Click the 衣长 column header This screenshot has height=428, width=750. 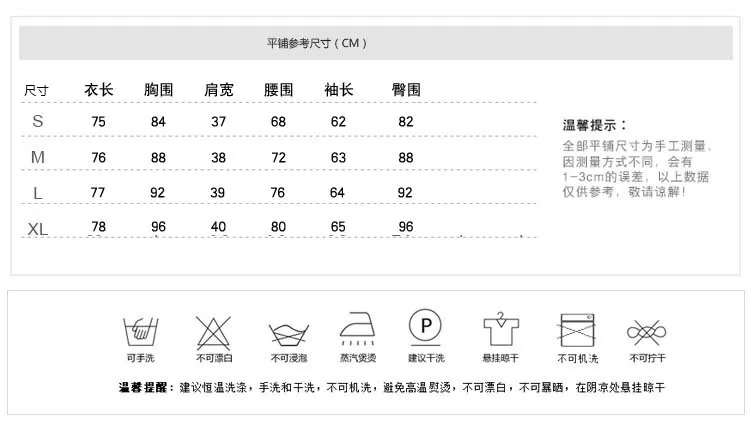[99, 89]
